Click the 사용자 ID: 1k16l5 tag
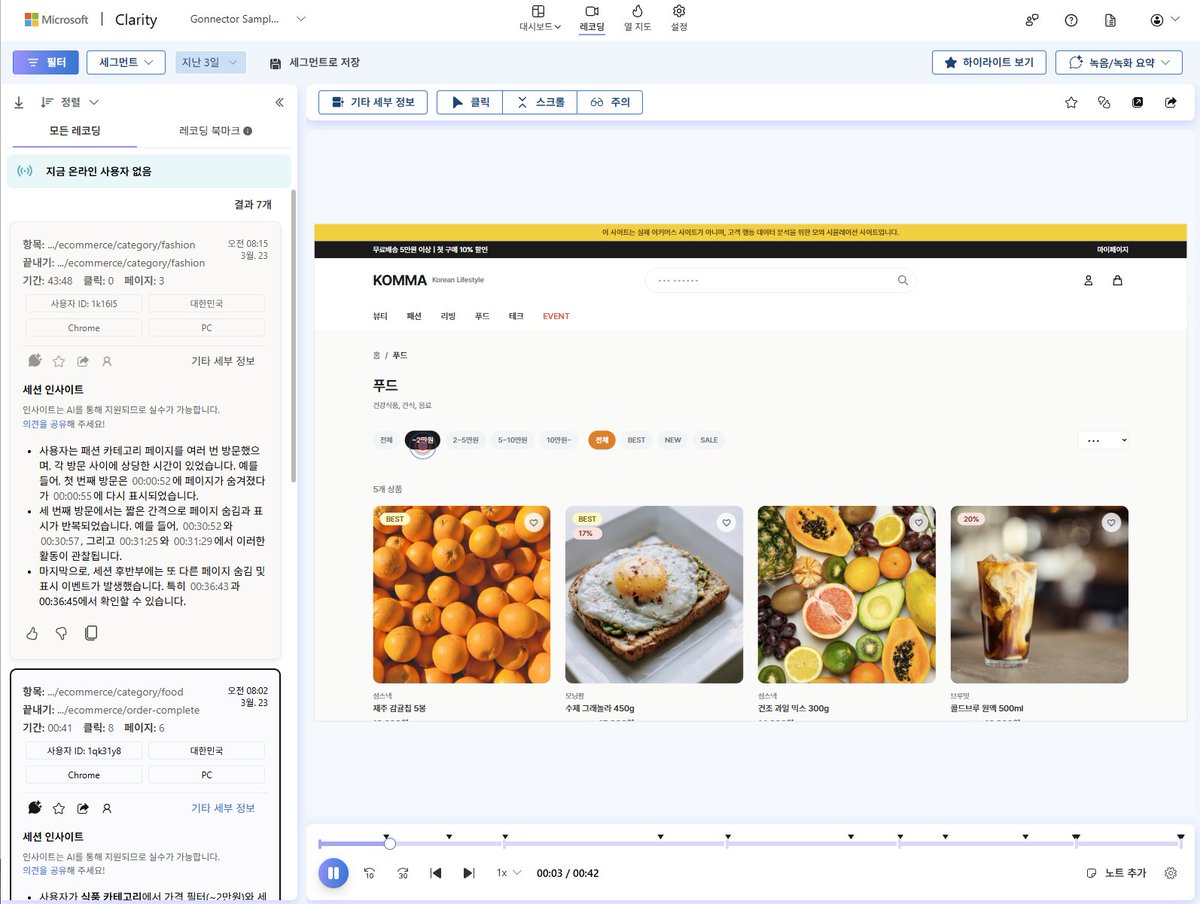 pos(83,303)
